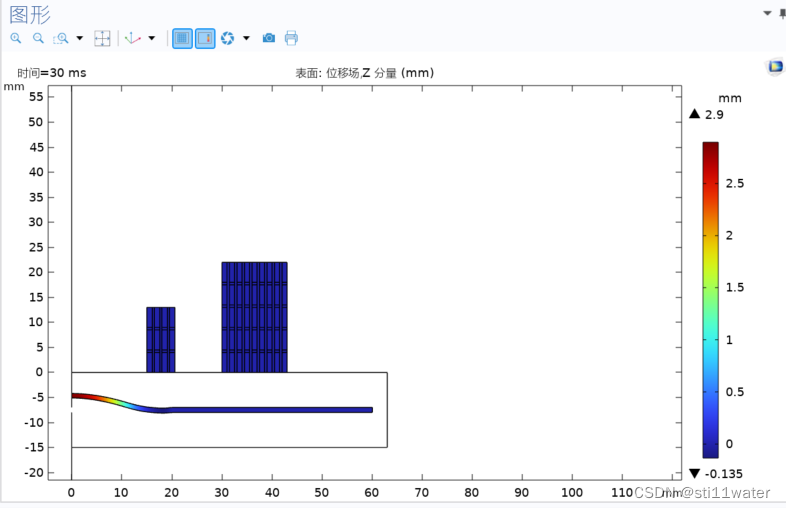Click the legend maximum value 2.9
The image size is (786, 508).
tap(714, 115)
